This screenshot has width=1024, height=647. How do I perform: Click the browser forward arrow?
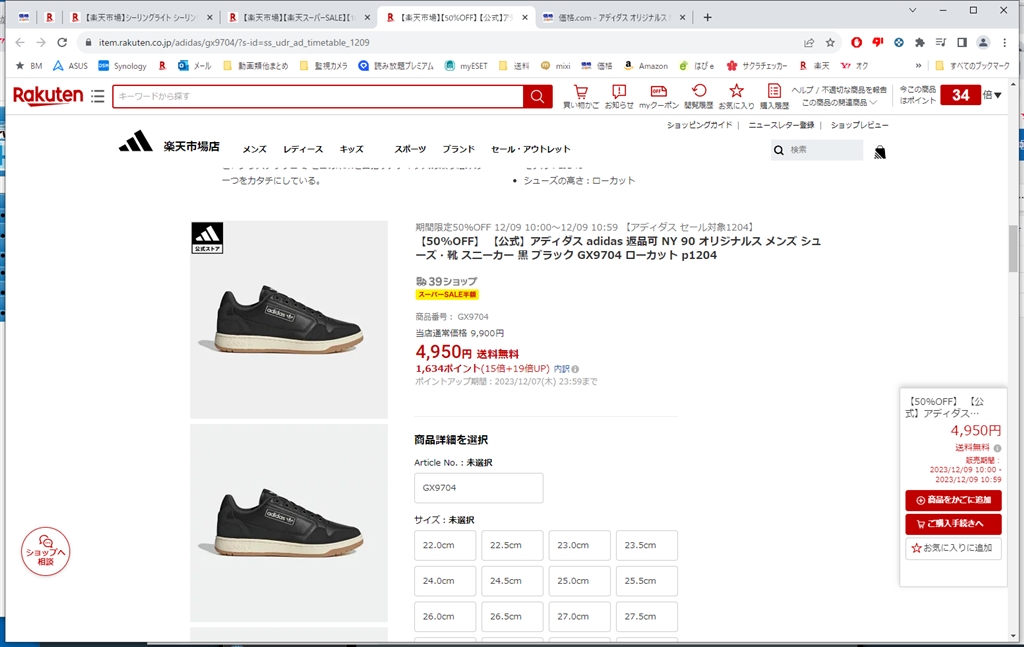pos(41,42)
